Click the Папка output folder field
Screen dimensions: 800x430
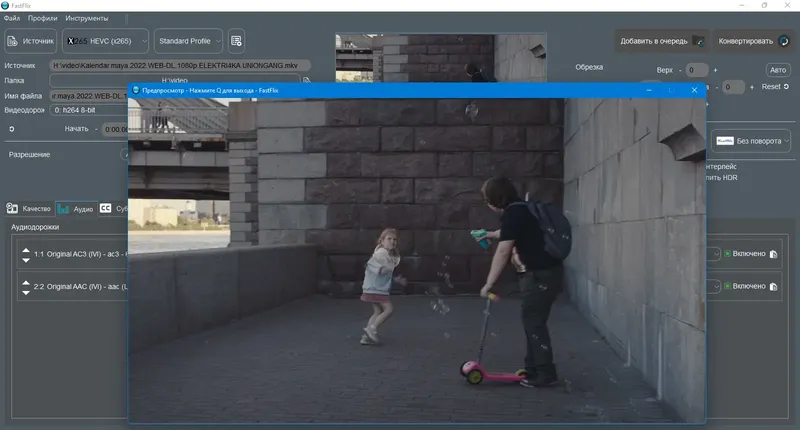click(174, 80)
